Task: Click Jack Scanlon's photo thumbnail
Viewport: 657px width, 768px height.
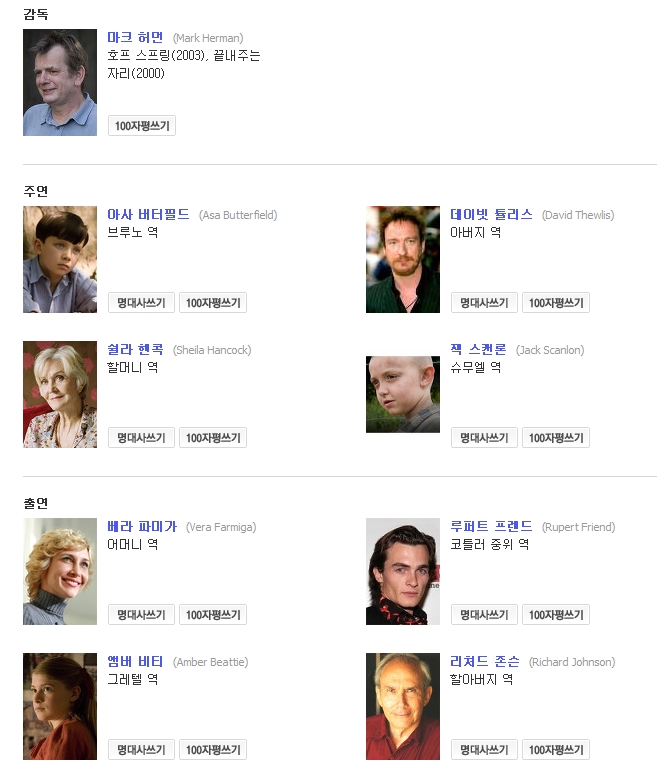Action: click(x=403, y=394)
